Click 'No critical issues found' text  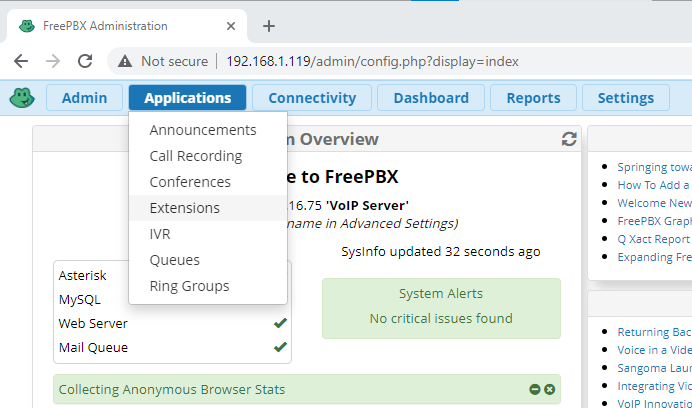[x=441, y=318]
